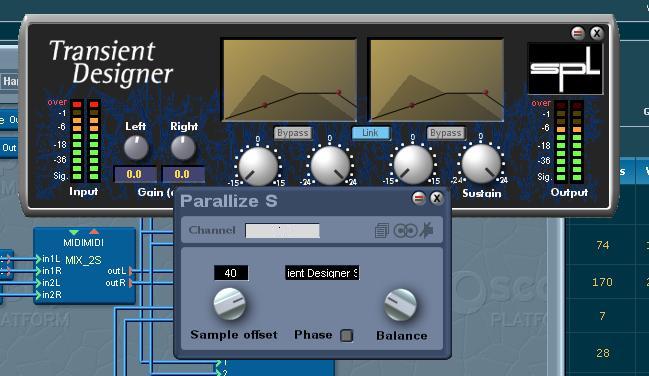Click the Sample offset value box showing 40
The width and height of the screenshot is (649, 376).
(231, 273)
